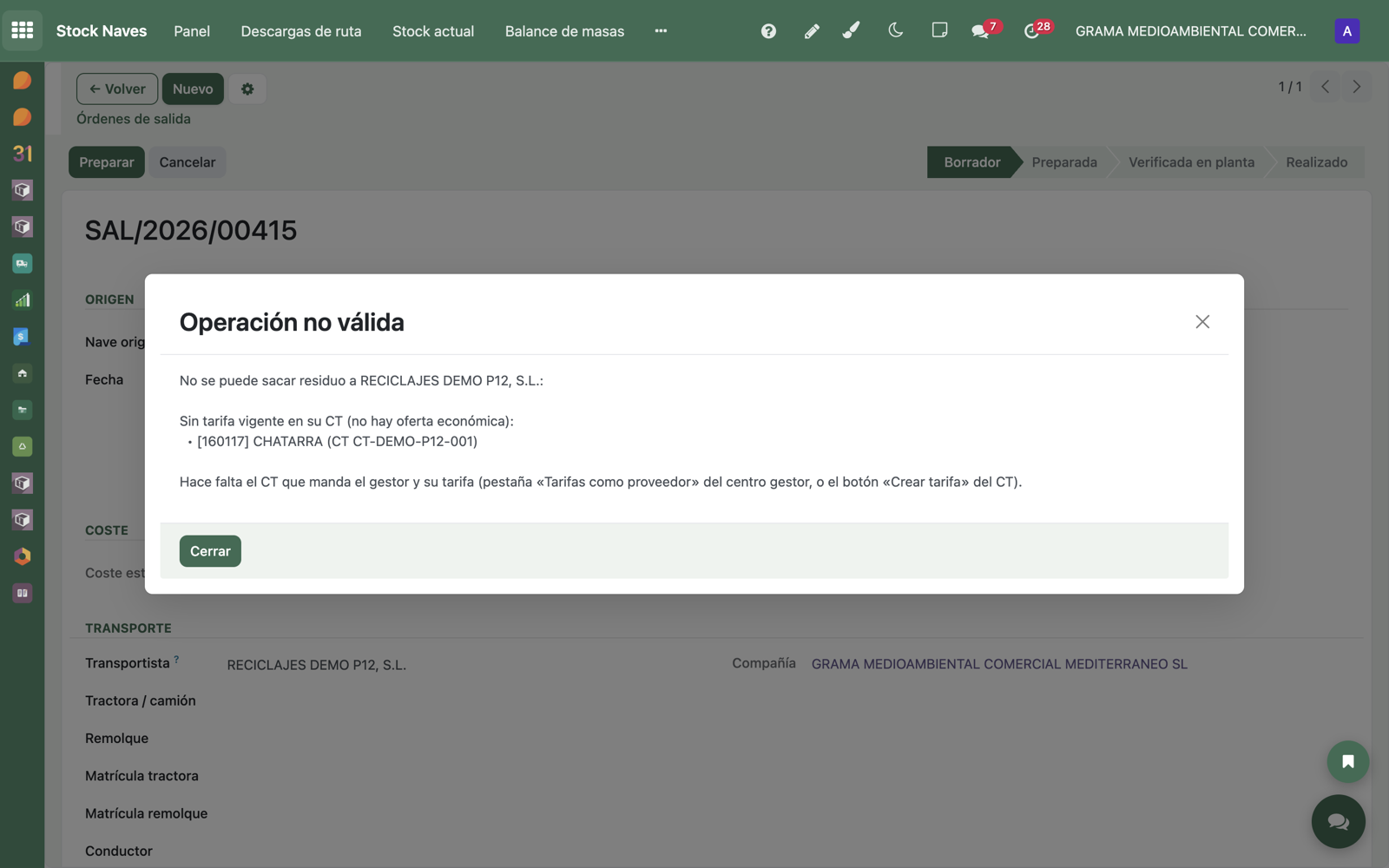Click Transportista field RECICLAJES DEMO P12, S.L.
The width and height of the screenshot is (1389, 868).
tap(317, 665)
